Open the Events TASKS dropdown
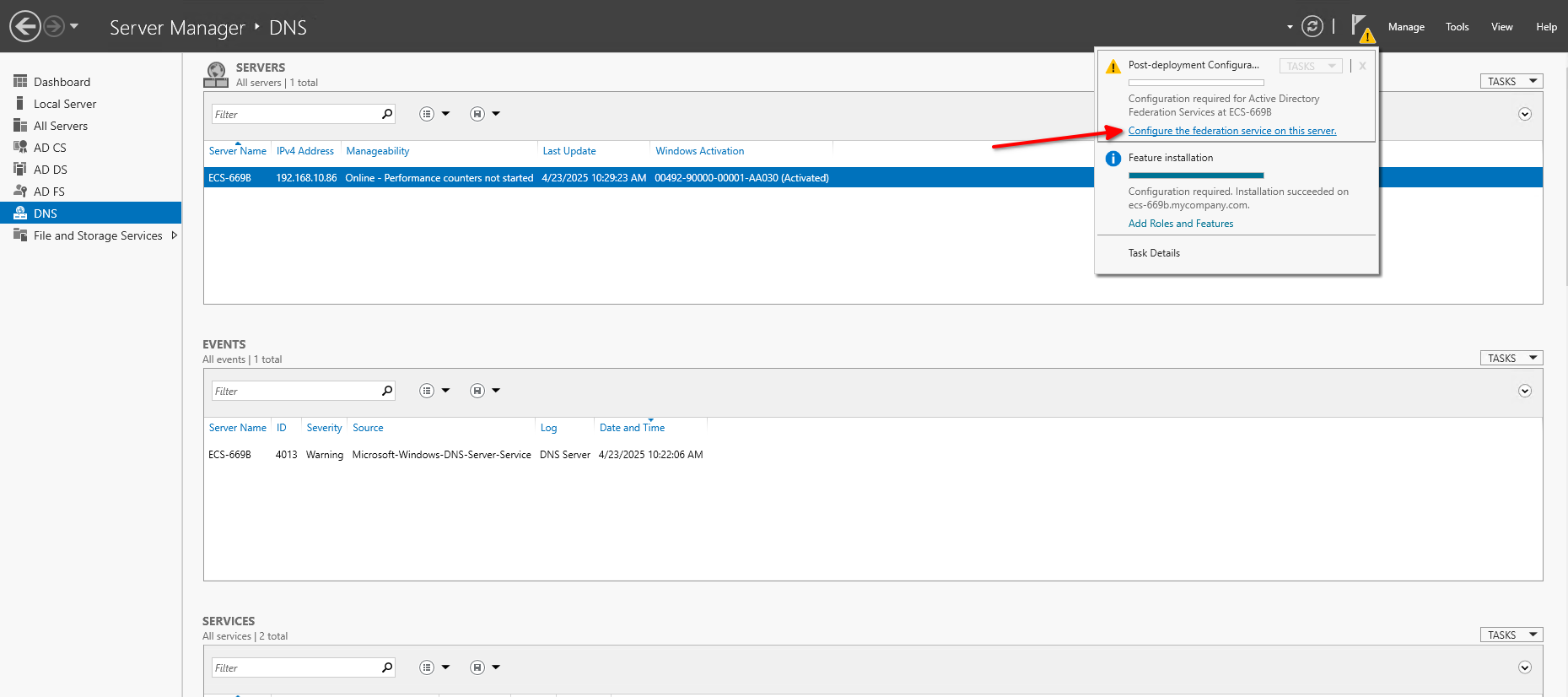Screen dimensions: 1568x697 click(1511, 359)
